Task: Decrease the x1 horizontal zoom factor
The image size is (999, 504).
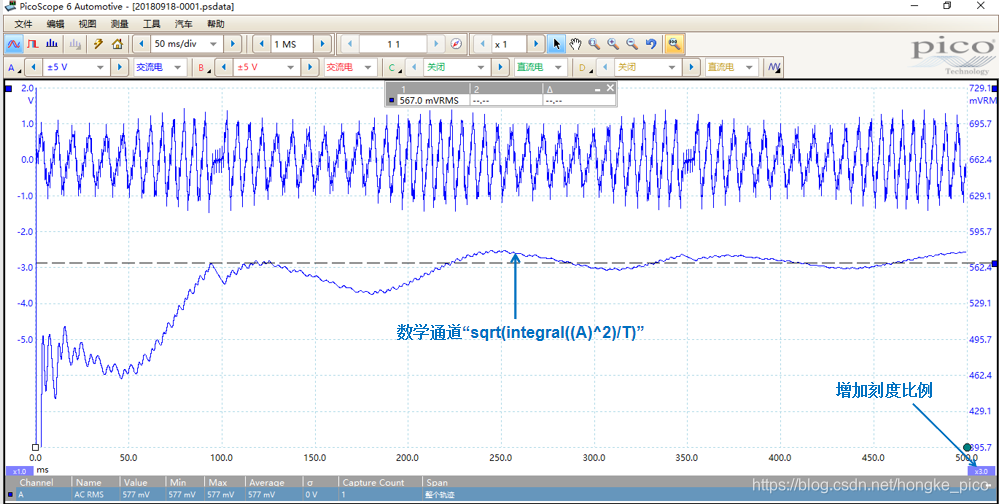Action: 482,44
